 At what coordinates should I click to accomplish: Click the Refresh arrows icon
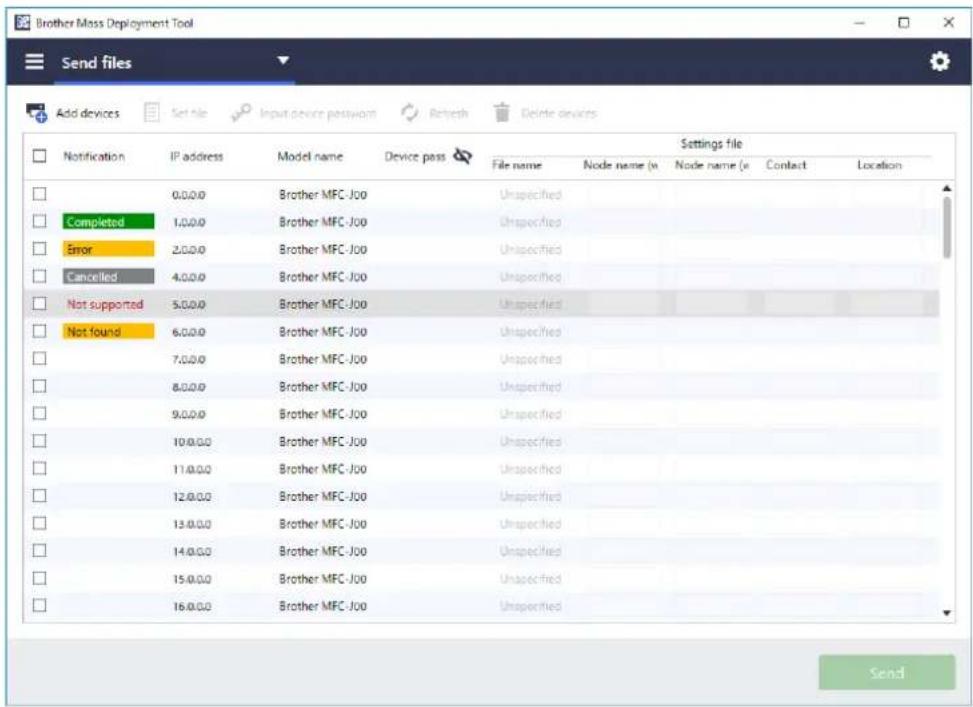click(x=410, y=112)
